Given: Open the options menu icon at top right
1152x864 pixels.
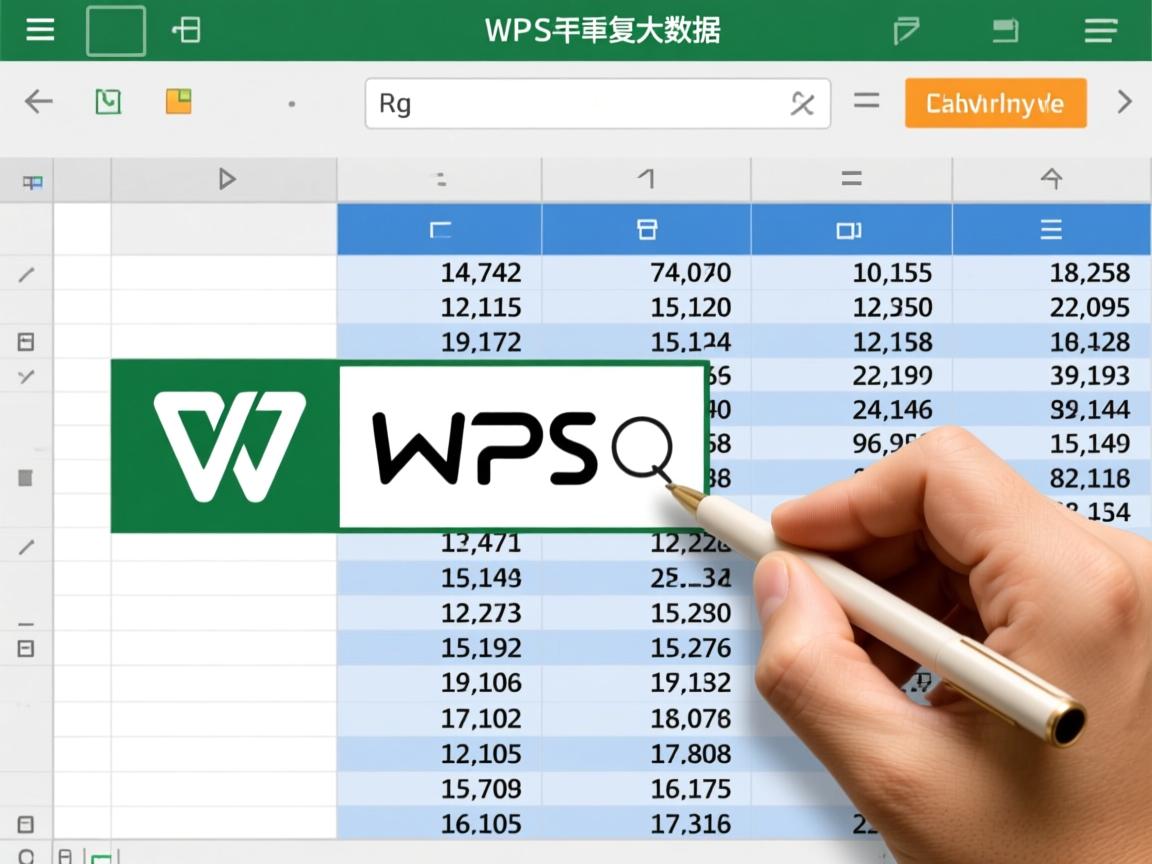Looking at the screenshot, I should pyautogui.click(x=1100, y=30).
